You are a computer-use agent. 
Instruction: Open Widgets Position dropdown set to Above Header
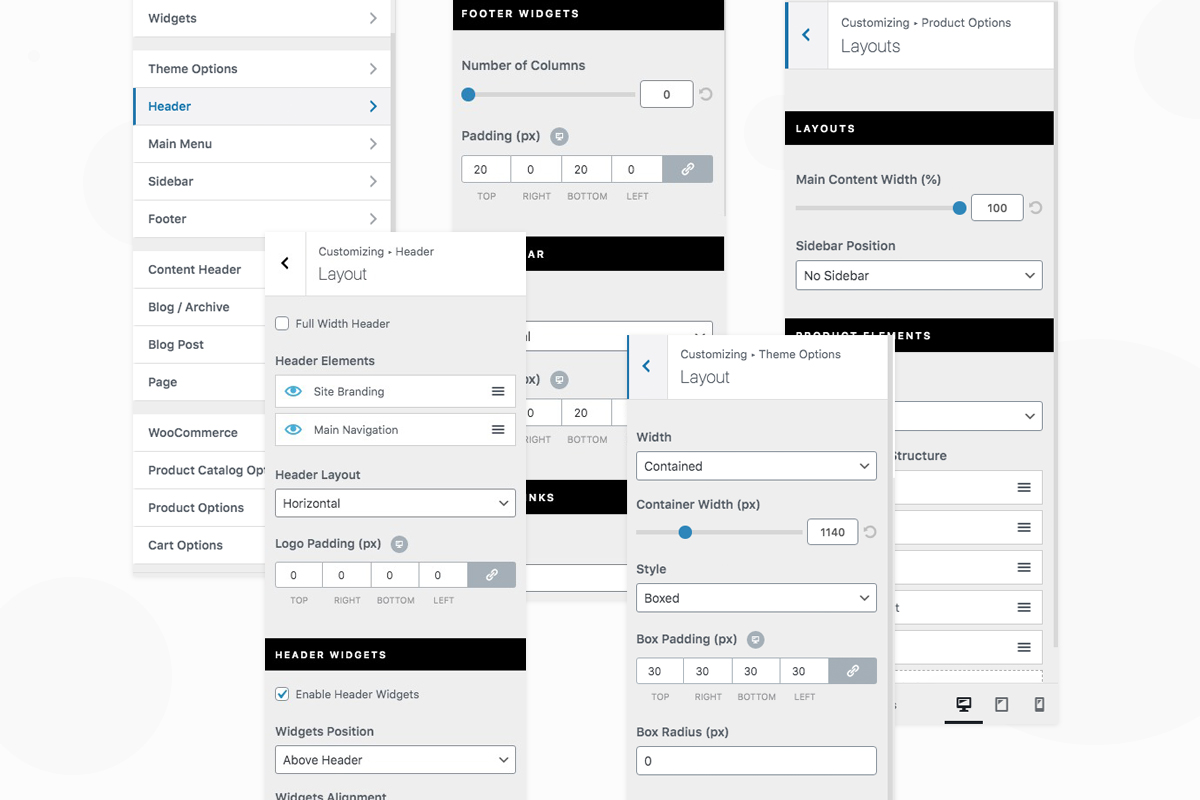(x=395, y=760)
